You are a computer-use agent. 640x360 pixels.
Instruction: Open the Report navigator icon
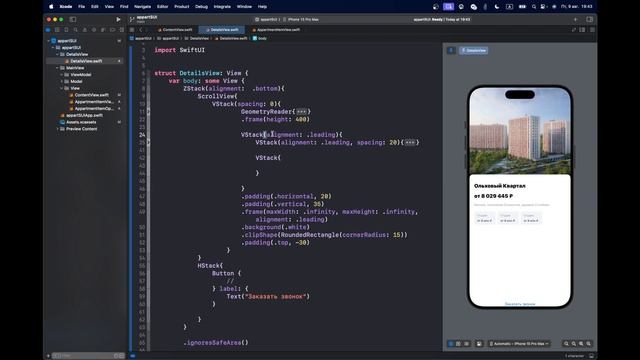coord(122,30)
